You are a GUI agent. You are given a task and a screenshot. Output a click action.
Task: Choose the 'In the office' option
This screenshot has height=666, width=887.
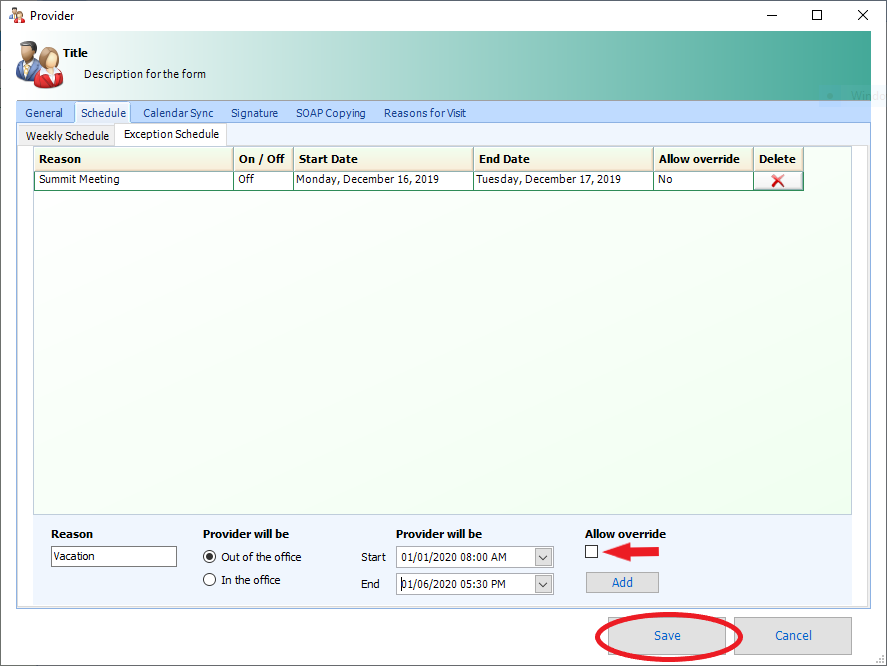pyautogui.click(x=209, y=579)
